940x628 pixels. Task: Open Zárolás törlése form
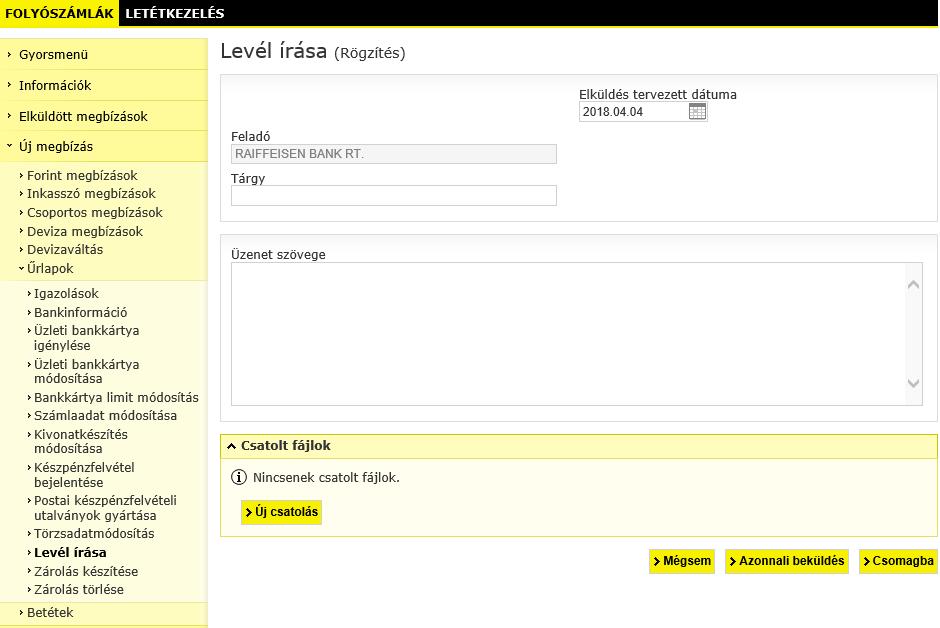click(79, 590)
